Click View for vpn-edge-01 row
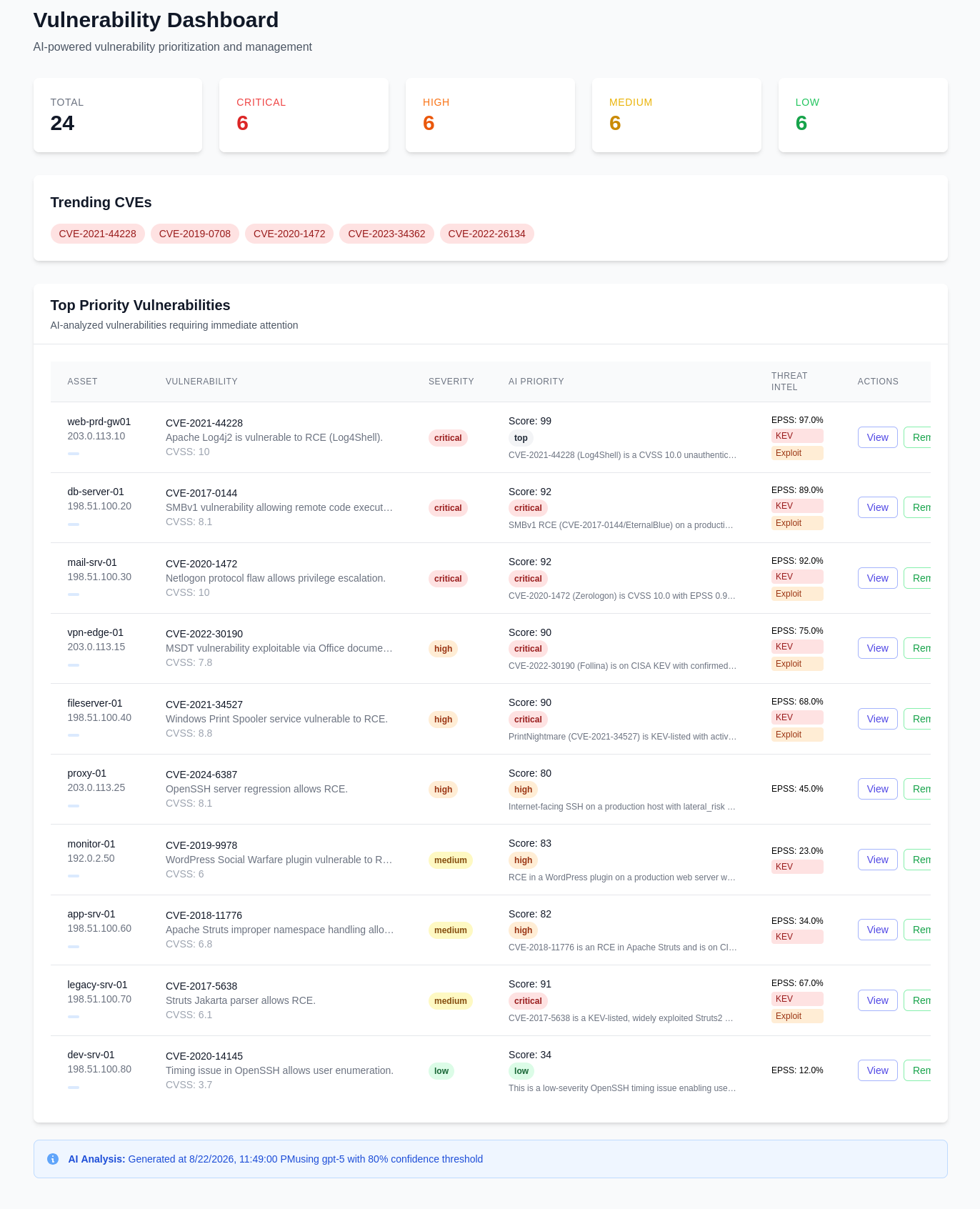The width and height of the screenshot is (980, 1209). coord(877,648)
